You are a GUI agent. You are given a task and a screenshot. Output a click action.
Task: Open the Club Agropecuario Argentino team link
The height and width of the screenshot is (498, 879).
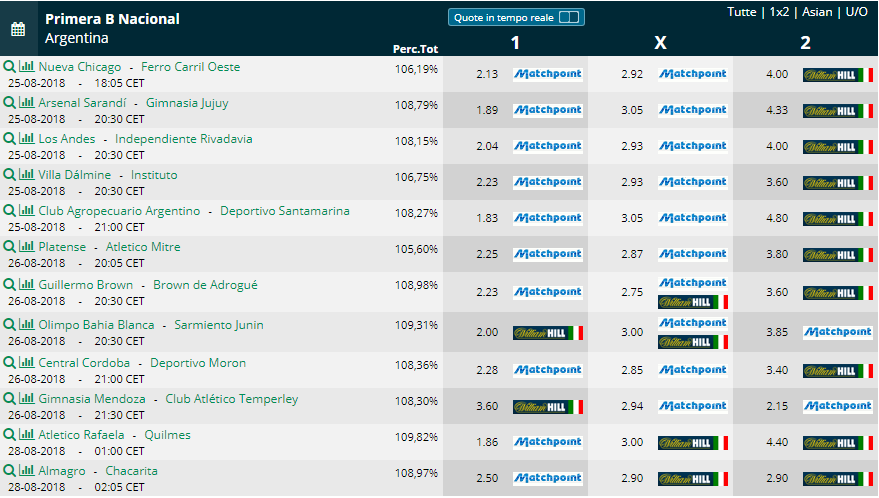119,211
